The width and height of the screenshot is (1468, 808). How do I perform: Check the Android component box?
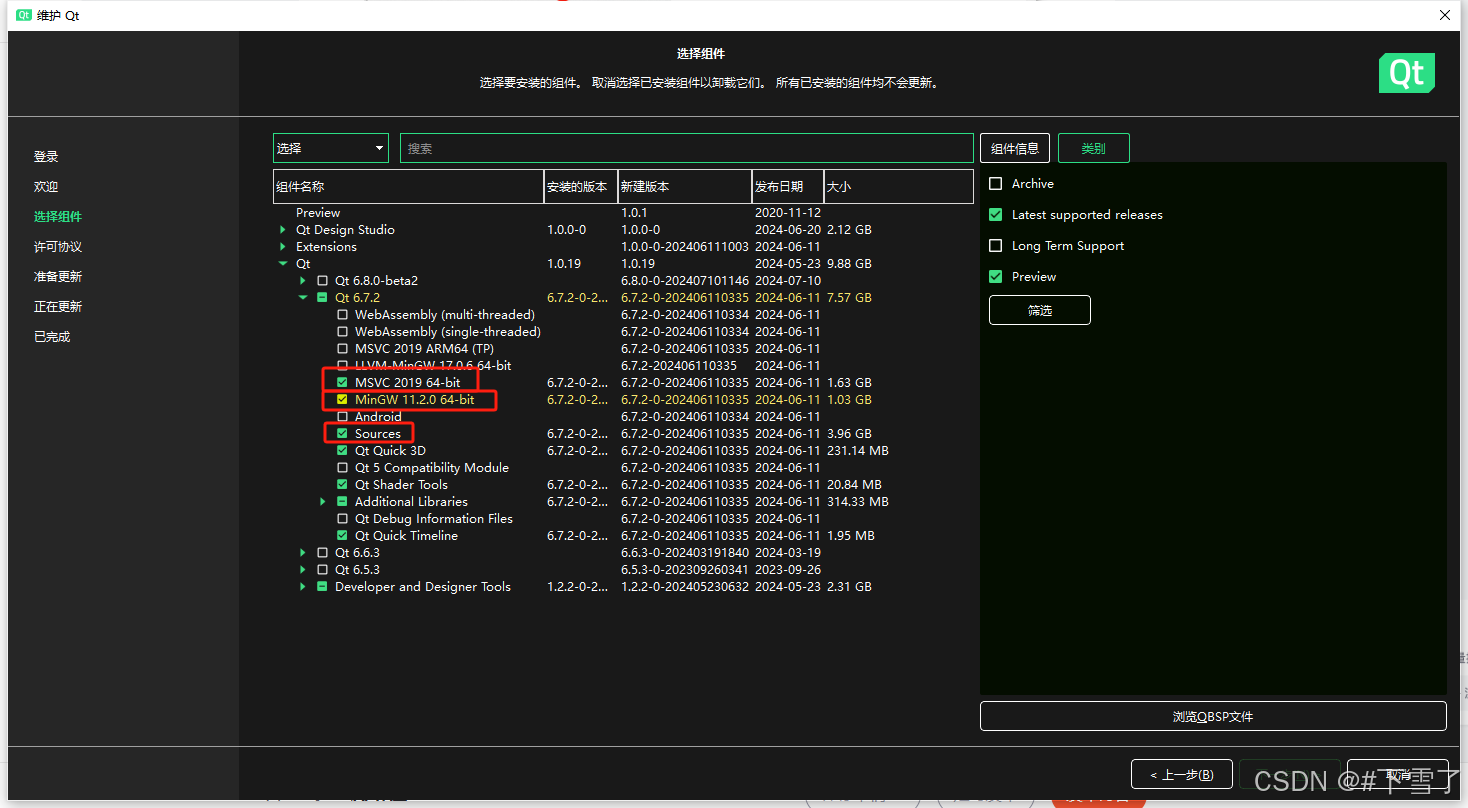(x=343, y=417)
